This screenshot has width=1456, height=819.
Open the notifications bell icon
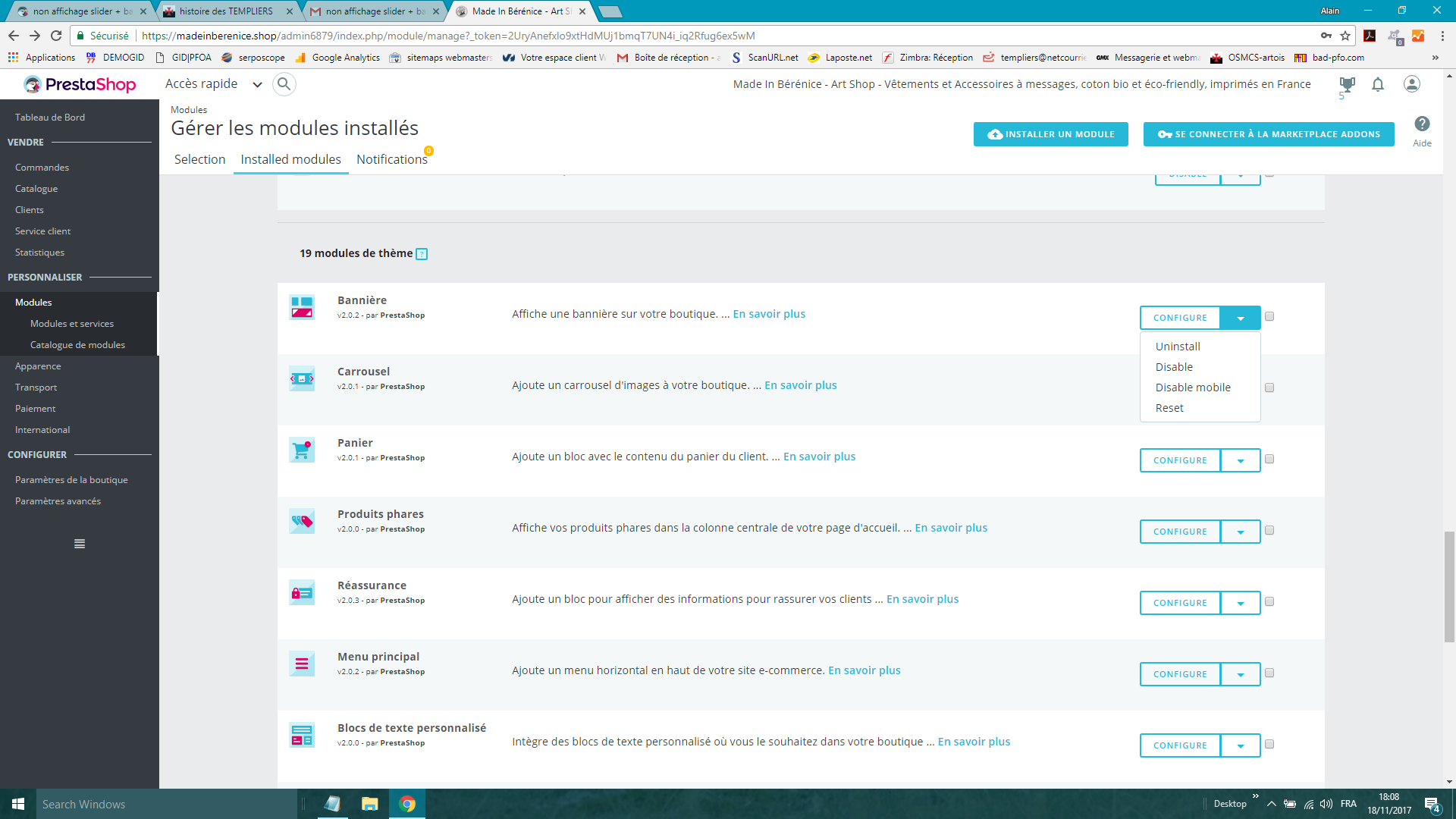coord(1378,84)
